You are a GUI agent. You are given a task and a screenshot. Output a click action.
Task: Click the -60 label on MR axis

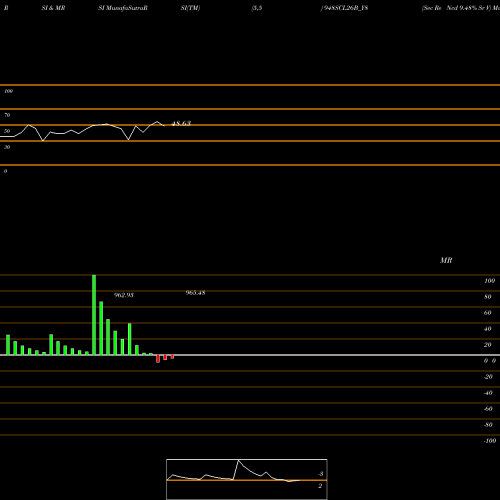[488, 409]
